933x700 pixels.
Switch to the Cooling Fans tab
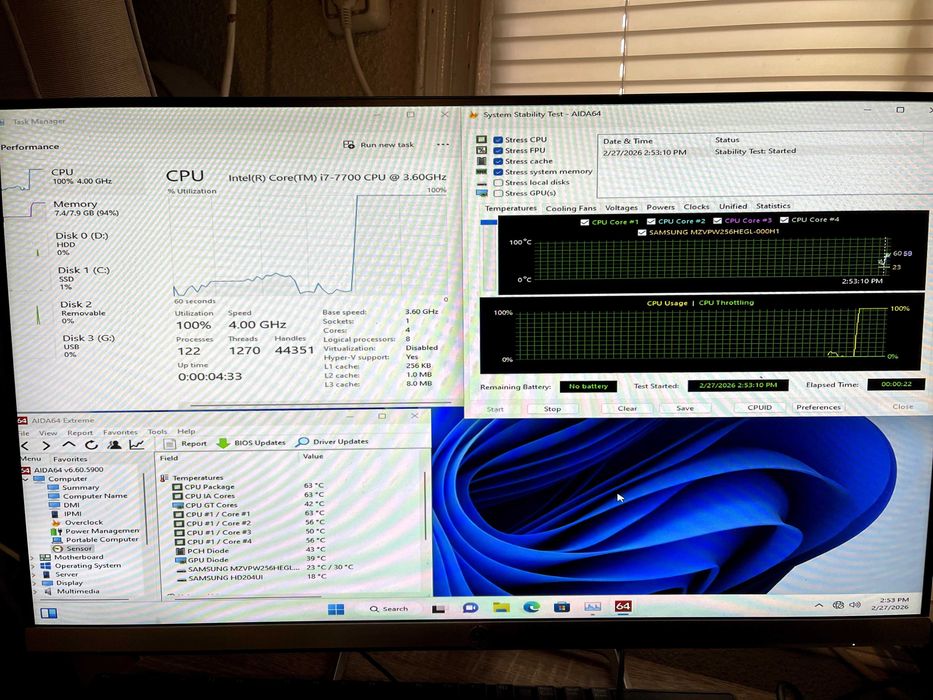click(x=571, y=208)
